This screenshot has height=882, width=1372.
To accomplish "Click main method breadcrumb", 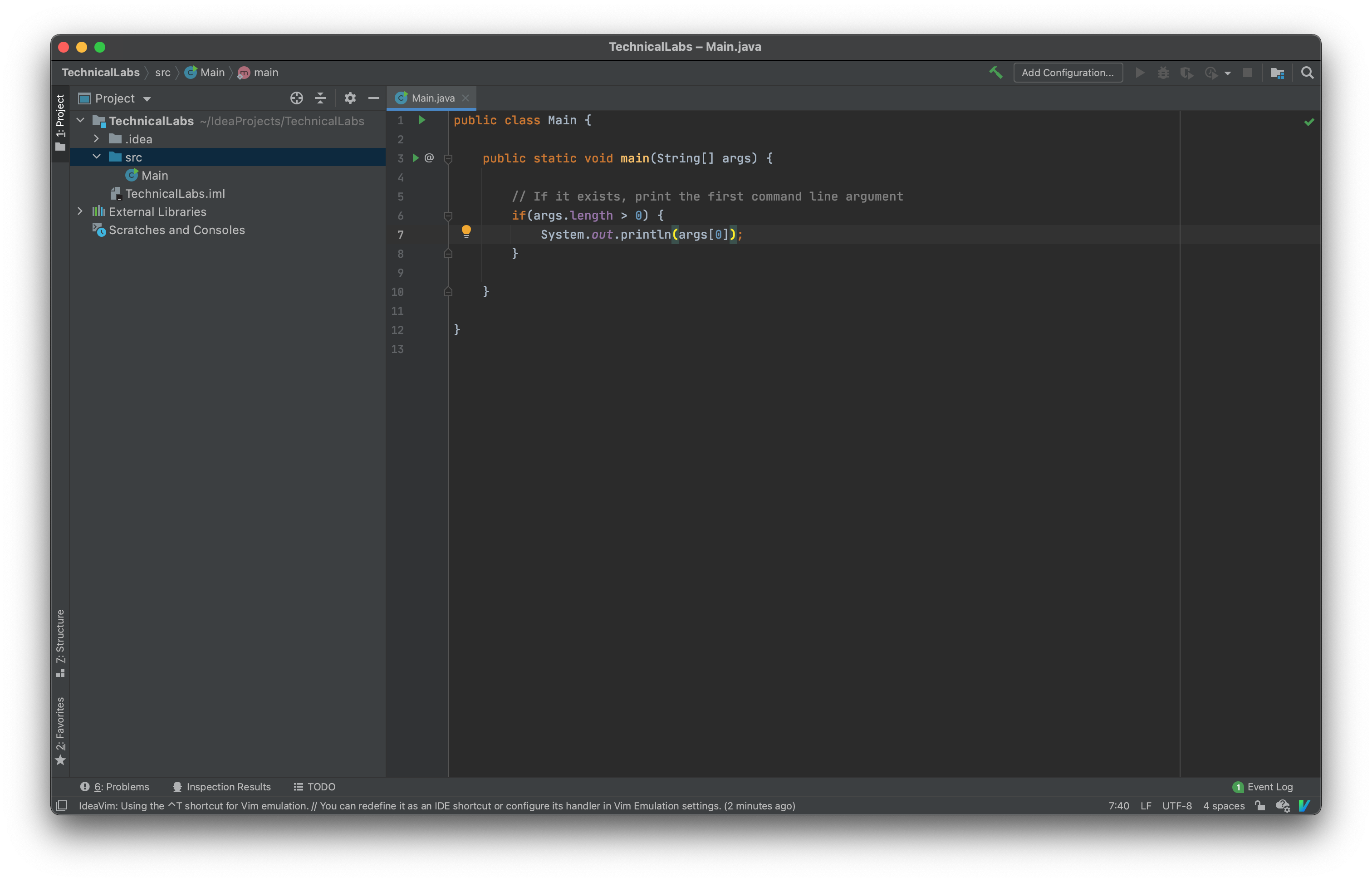I will [258, 72].
